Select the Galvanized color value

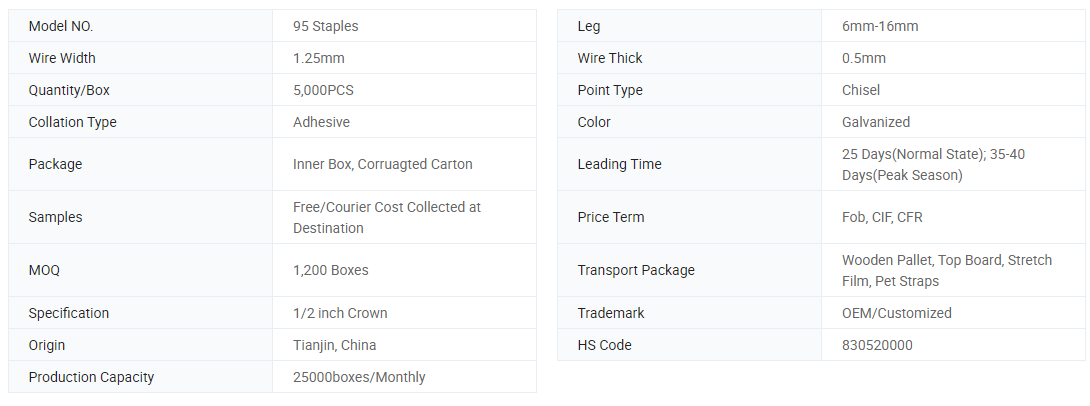(875, 122)
